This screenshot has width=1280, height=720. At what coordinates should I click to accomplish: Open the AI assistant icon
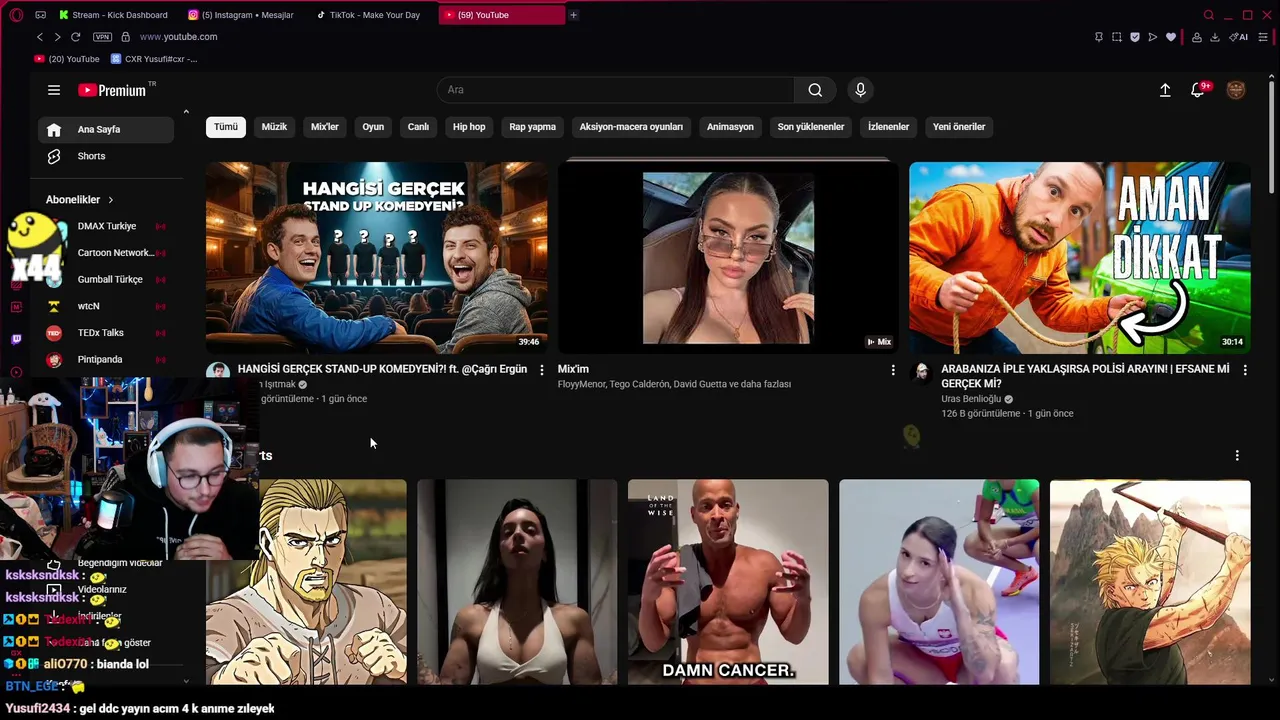click(1239, 37)
